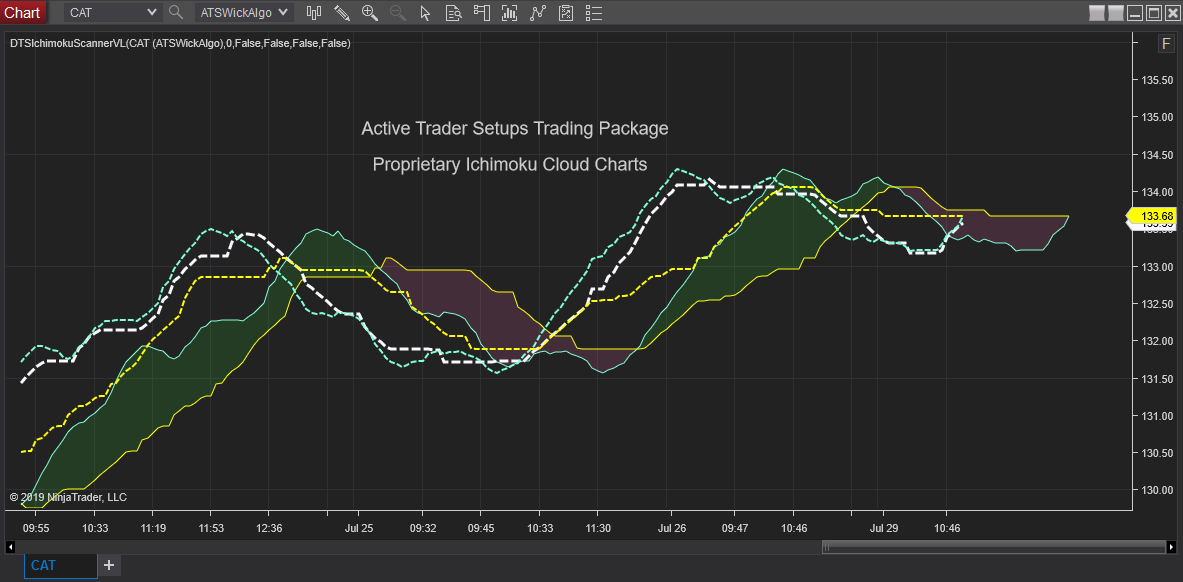1183x582 pixels.
Task: Select 'Active Trader Setups Trading Package' text
Action: 515,128
